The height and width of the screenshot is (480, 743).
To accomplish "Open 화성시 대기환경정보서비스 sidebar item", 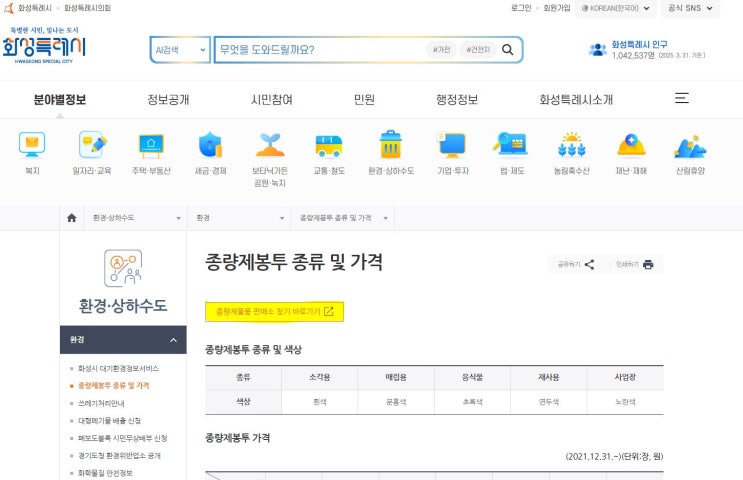I will coord(118,368).
